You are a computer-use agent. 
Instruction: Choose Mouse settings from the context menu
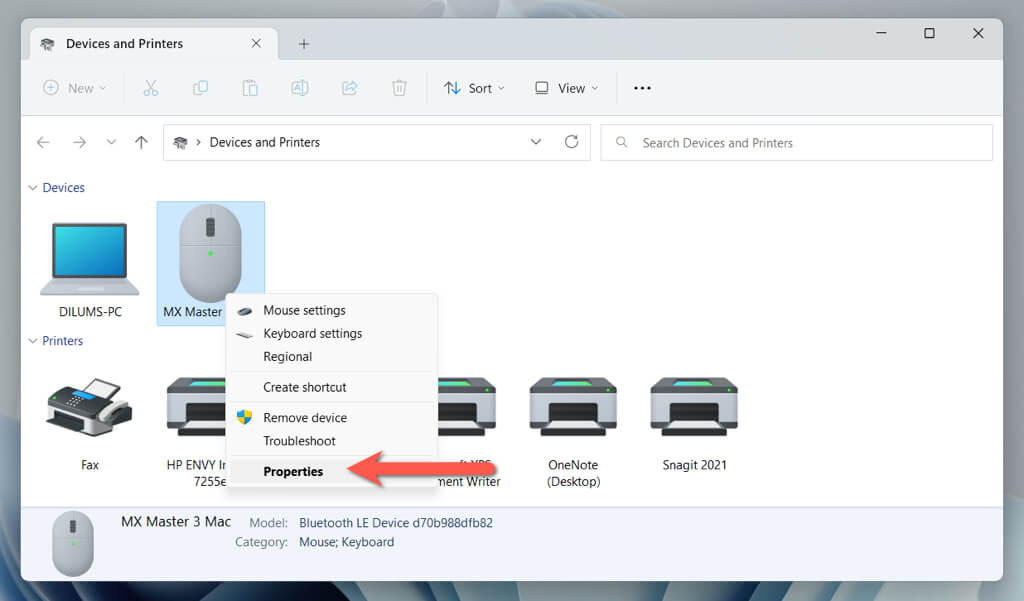(332, 310)
